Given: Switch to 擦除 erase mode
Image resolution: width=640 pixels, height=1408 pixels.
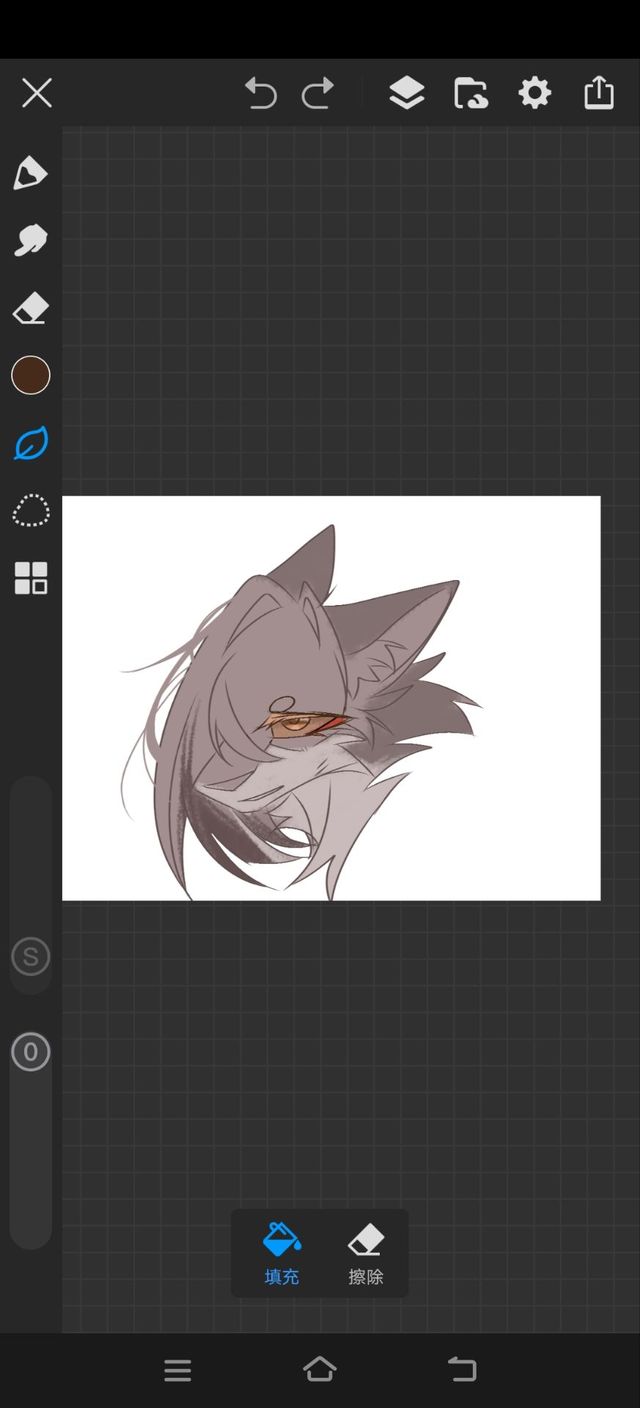Looking at the screenshot, I should pos(365,1253).
